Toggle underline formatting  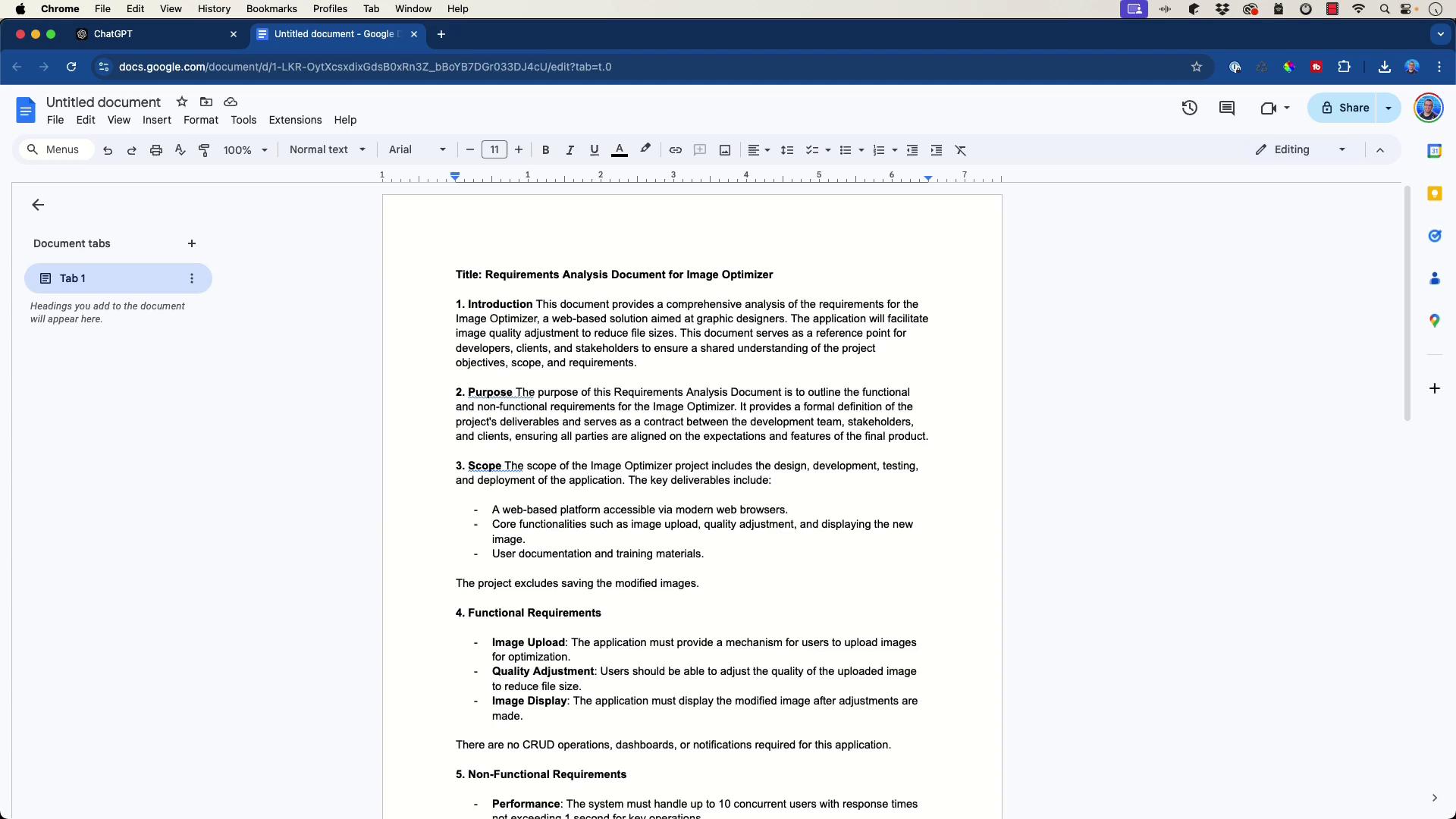coord(594,150)
